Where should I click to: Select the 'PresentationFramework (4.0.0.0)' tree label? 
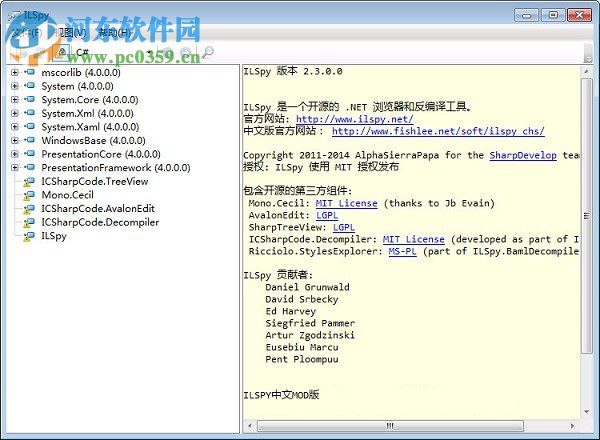[116, 168]
